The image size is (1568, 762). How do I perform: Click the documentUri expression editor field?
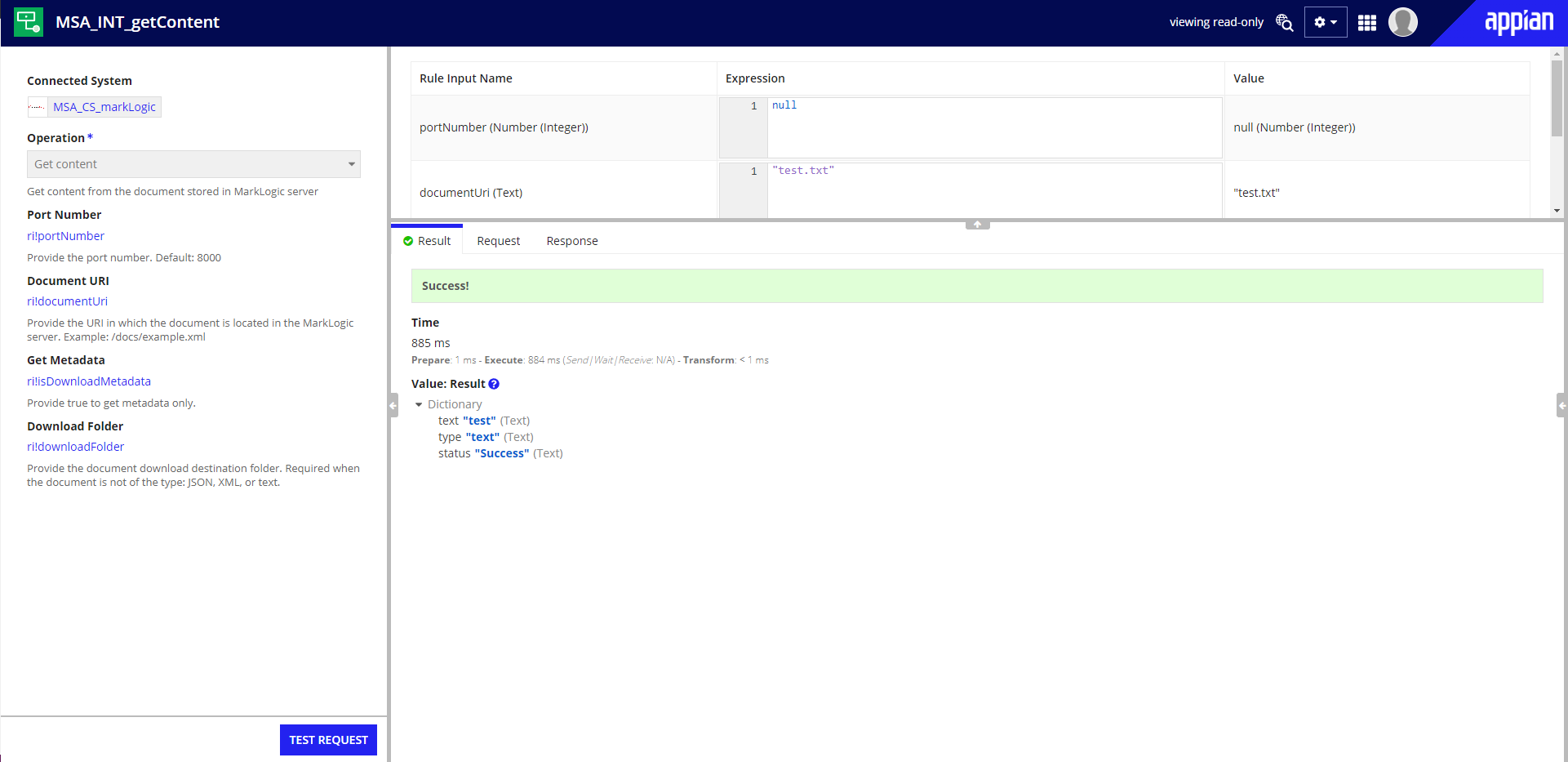tap(994, 190)
